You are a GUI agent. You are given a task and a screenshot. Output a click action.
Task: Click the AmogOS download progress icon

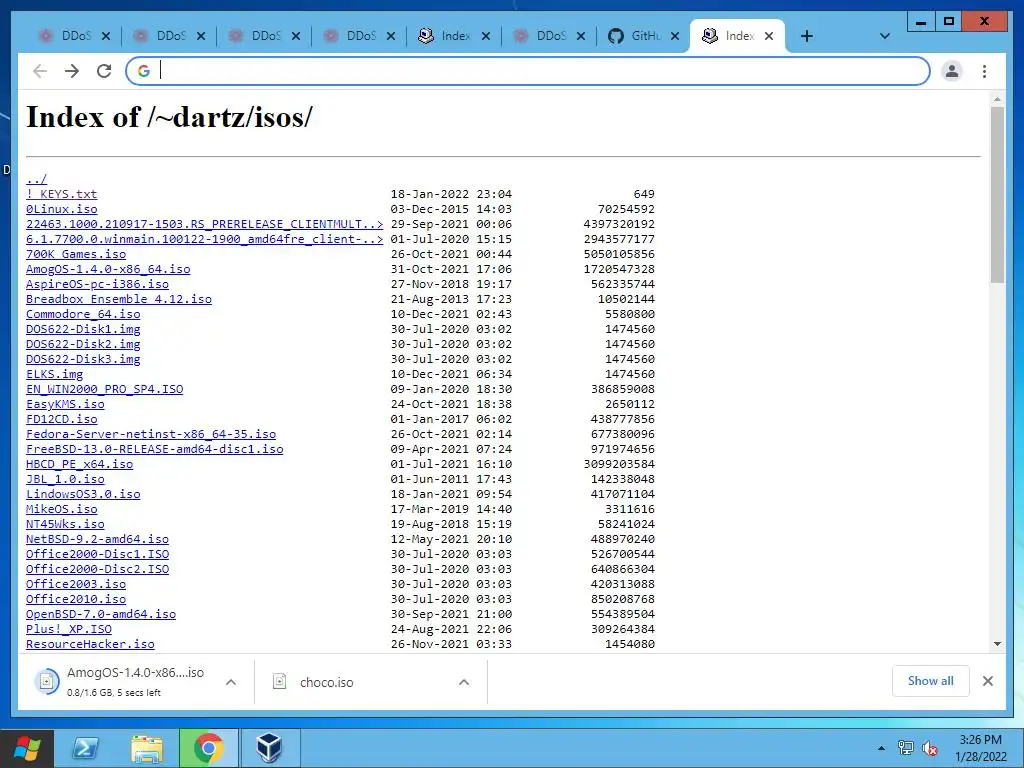[x=47, y=682]
